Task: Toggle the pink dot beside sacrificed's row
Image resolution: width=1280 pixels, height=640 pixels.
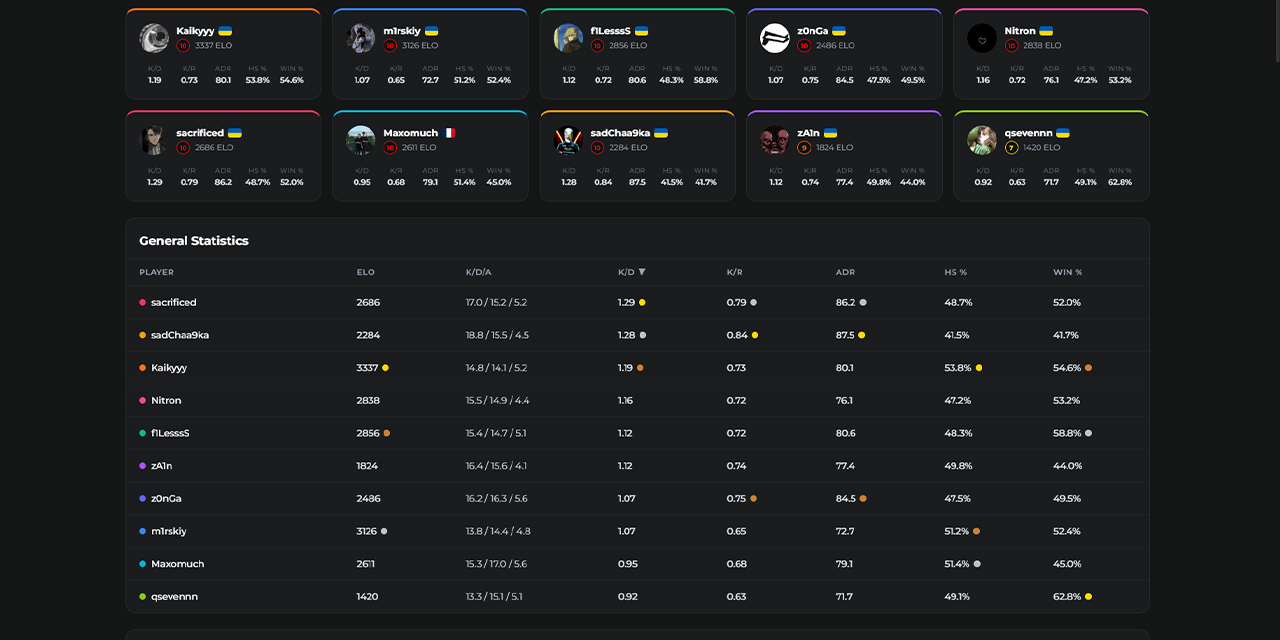Action: click(142, 302)
